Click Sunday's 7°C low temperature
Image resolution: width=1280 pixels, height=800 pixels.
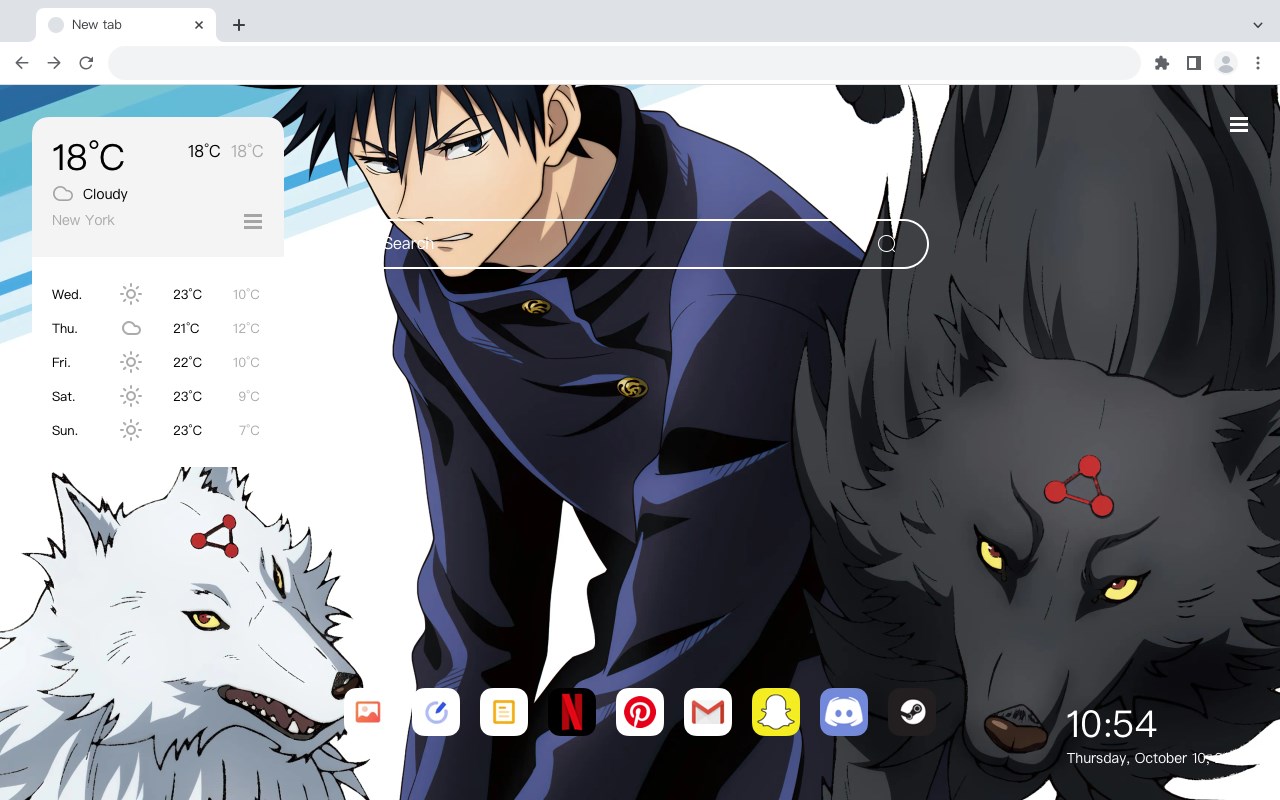point(249,430)
